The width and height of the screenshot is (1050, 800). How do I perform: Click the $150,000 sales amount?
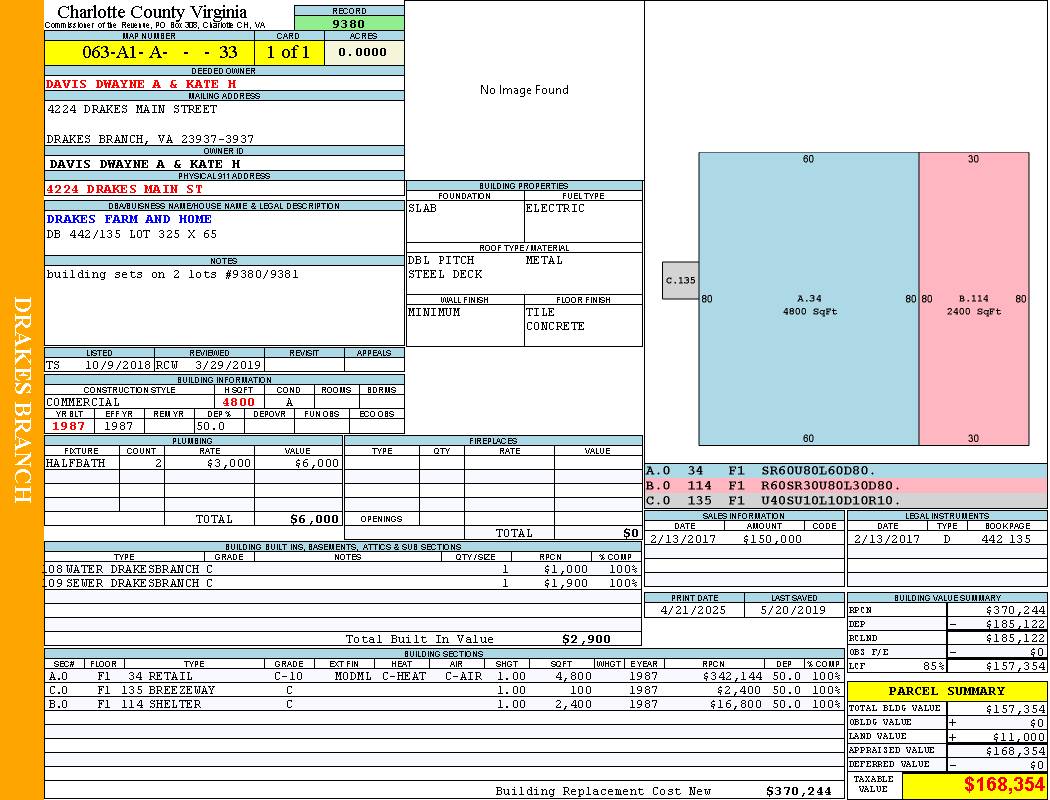click(x=772, y=539)
